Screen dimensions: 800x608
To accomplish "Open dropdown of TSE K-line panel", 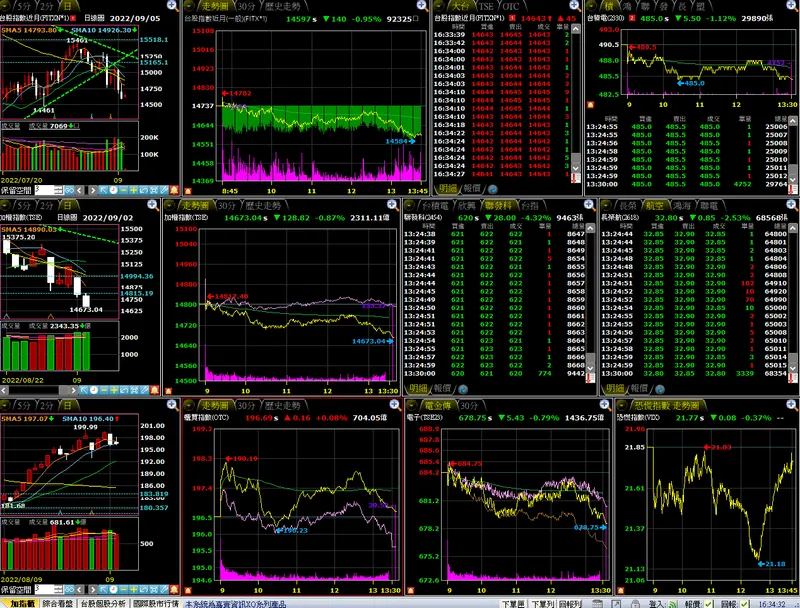I will point(5,206).
